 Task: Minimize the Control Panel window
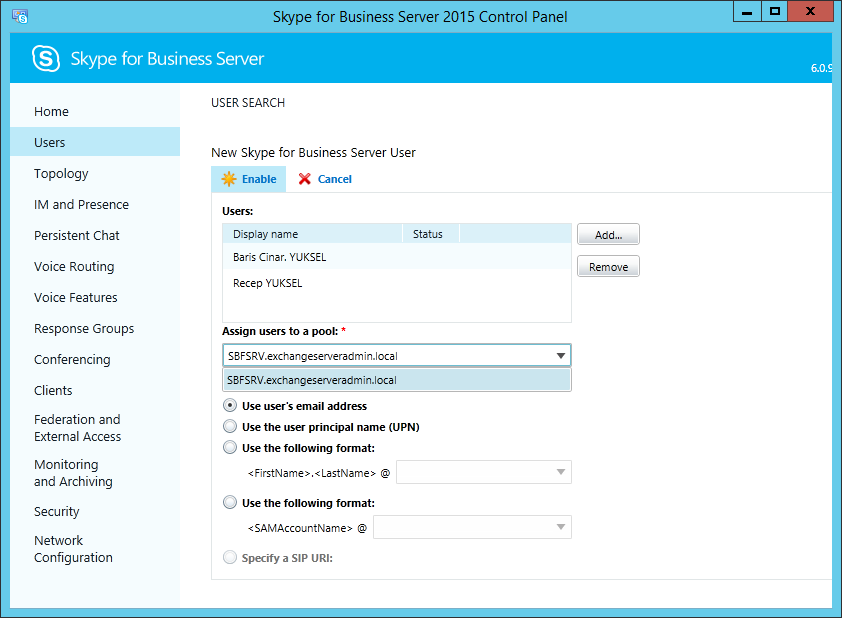[x=747, y=11]
